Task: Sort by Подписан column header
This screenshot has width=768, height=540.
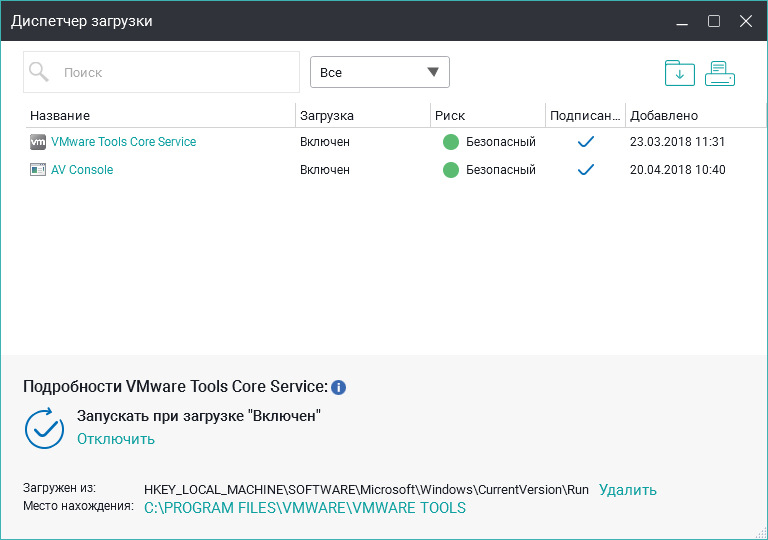Action: tap(585, 116)
